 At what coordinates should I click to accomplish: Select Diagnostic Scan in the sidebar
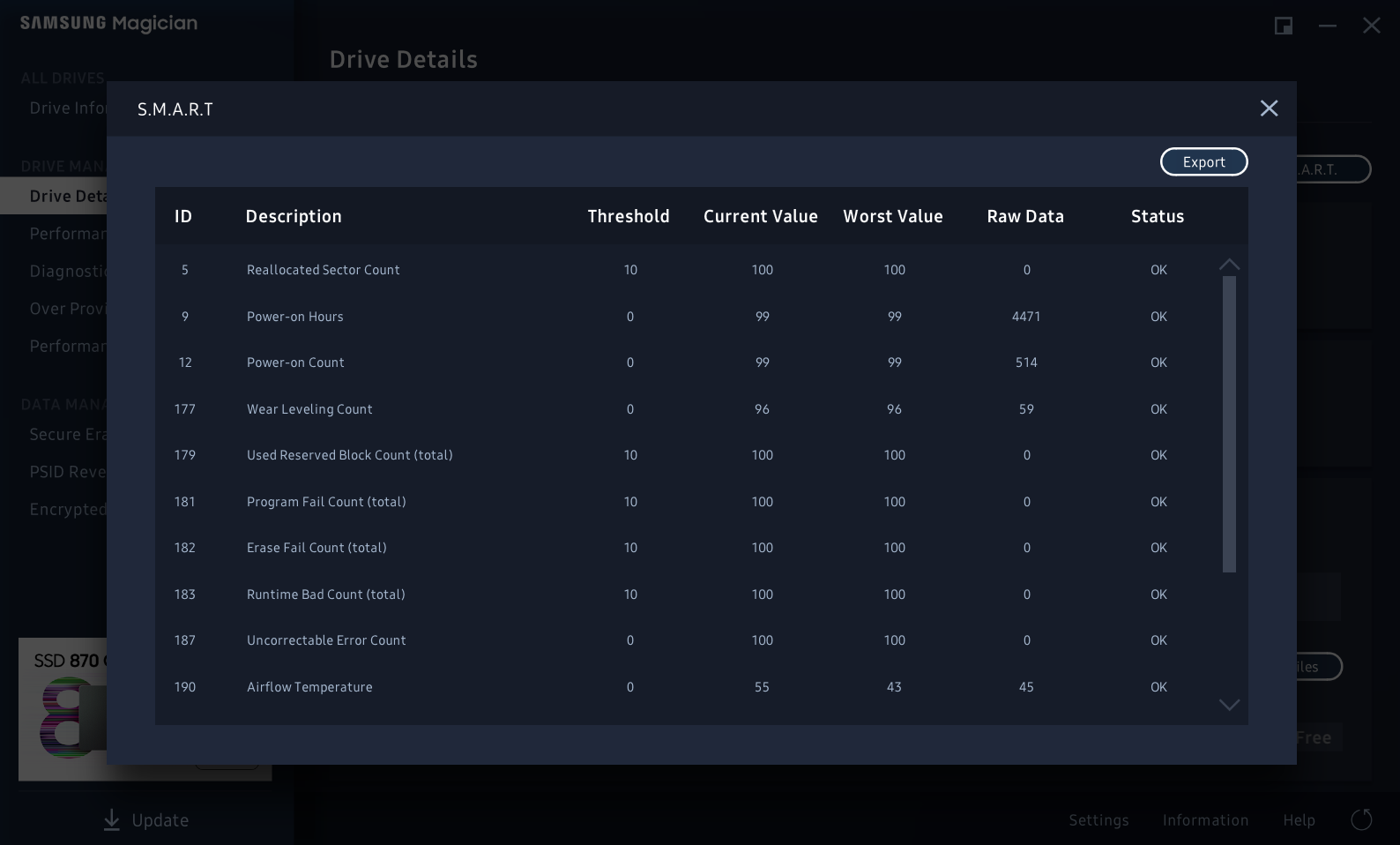(x=68, y=271)
